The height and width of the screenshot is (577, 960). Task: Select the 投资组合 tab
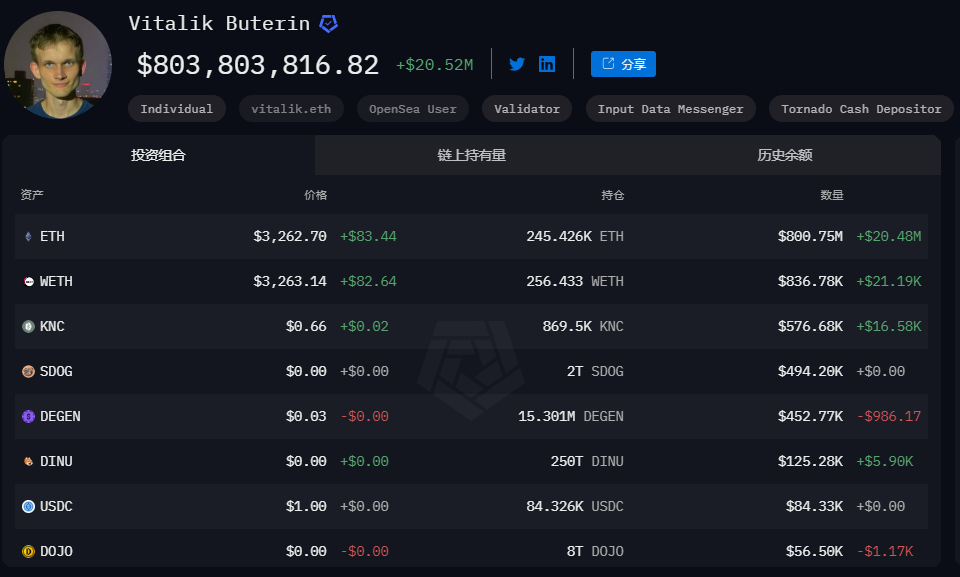click(158, 156)
